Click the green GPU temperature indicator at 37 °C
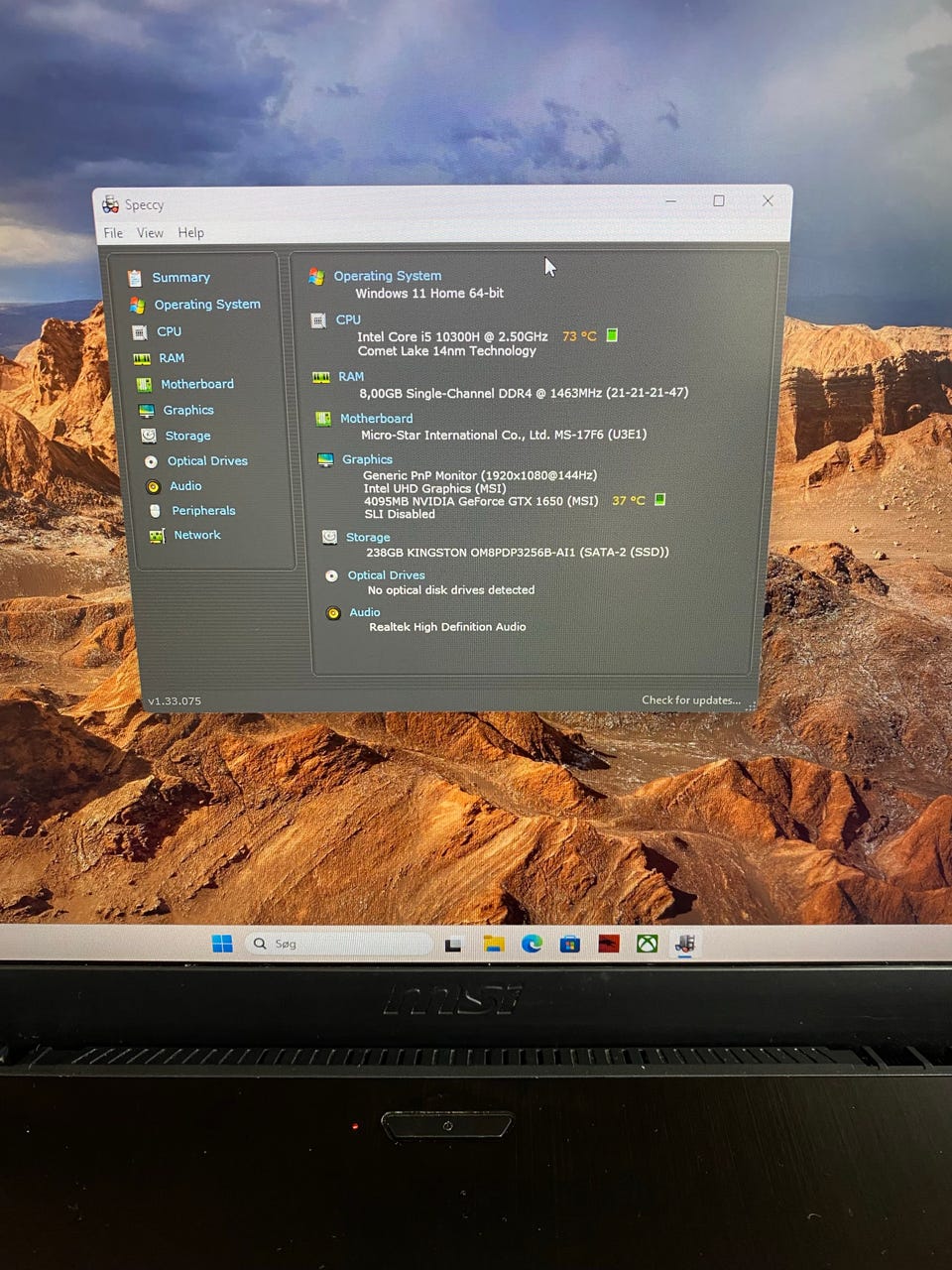Screen dimensions: 952x1270 pyautogui.click(x=659, y=500)
